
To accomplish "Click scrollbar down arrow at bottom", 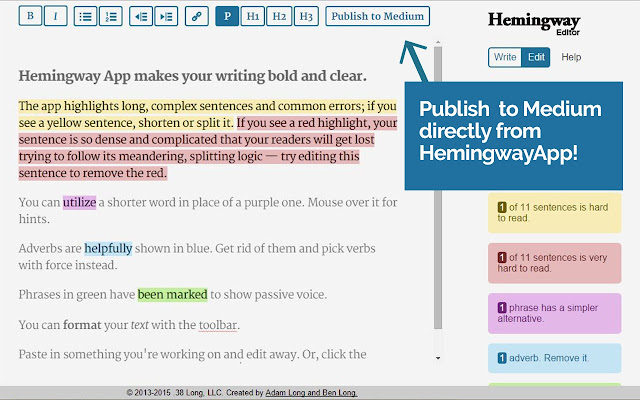I will click(438, 358).
